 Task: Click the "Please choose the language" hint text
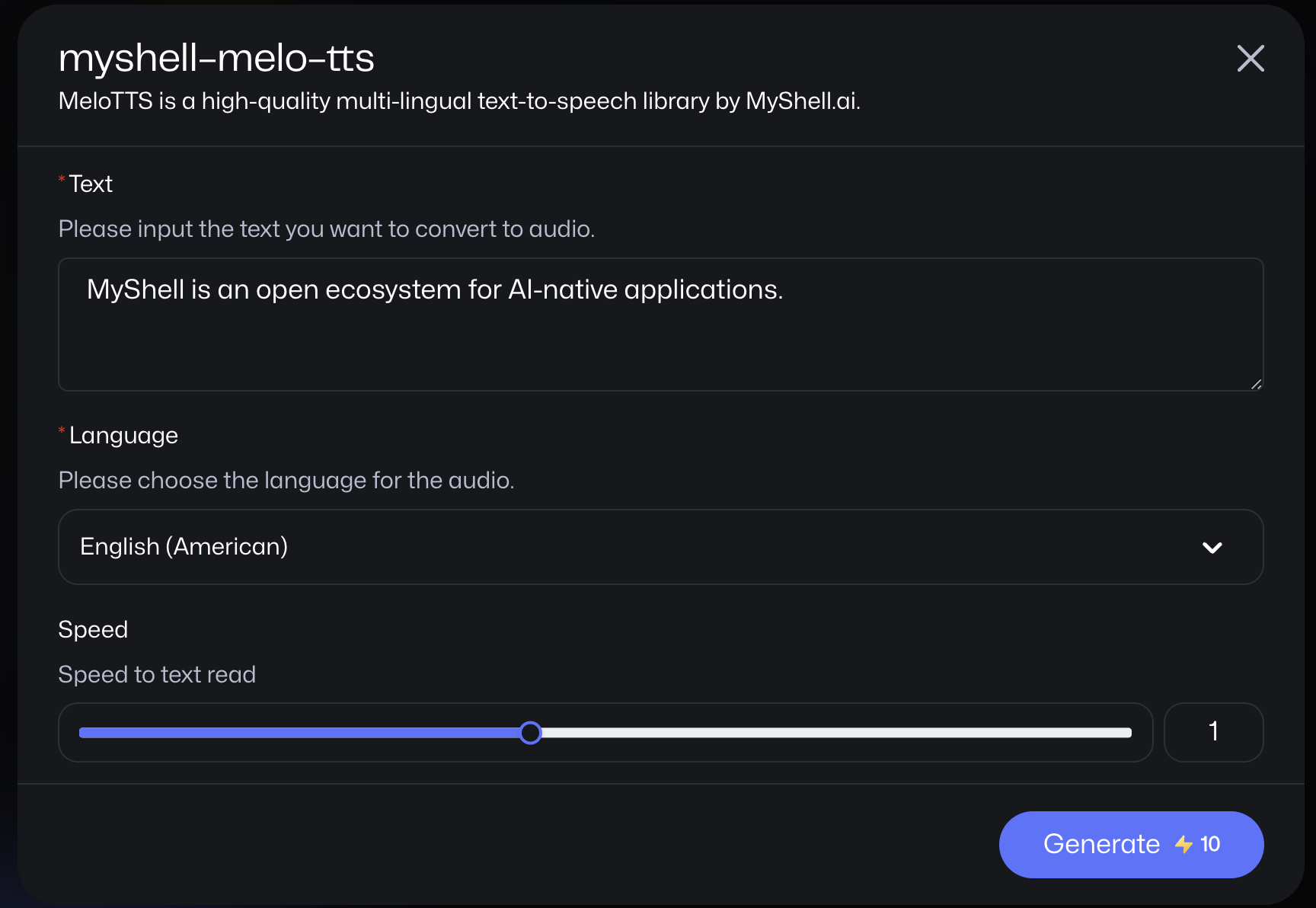click(x=286, y=480)
